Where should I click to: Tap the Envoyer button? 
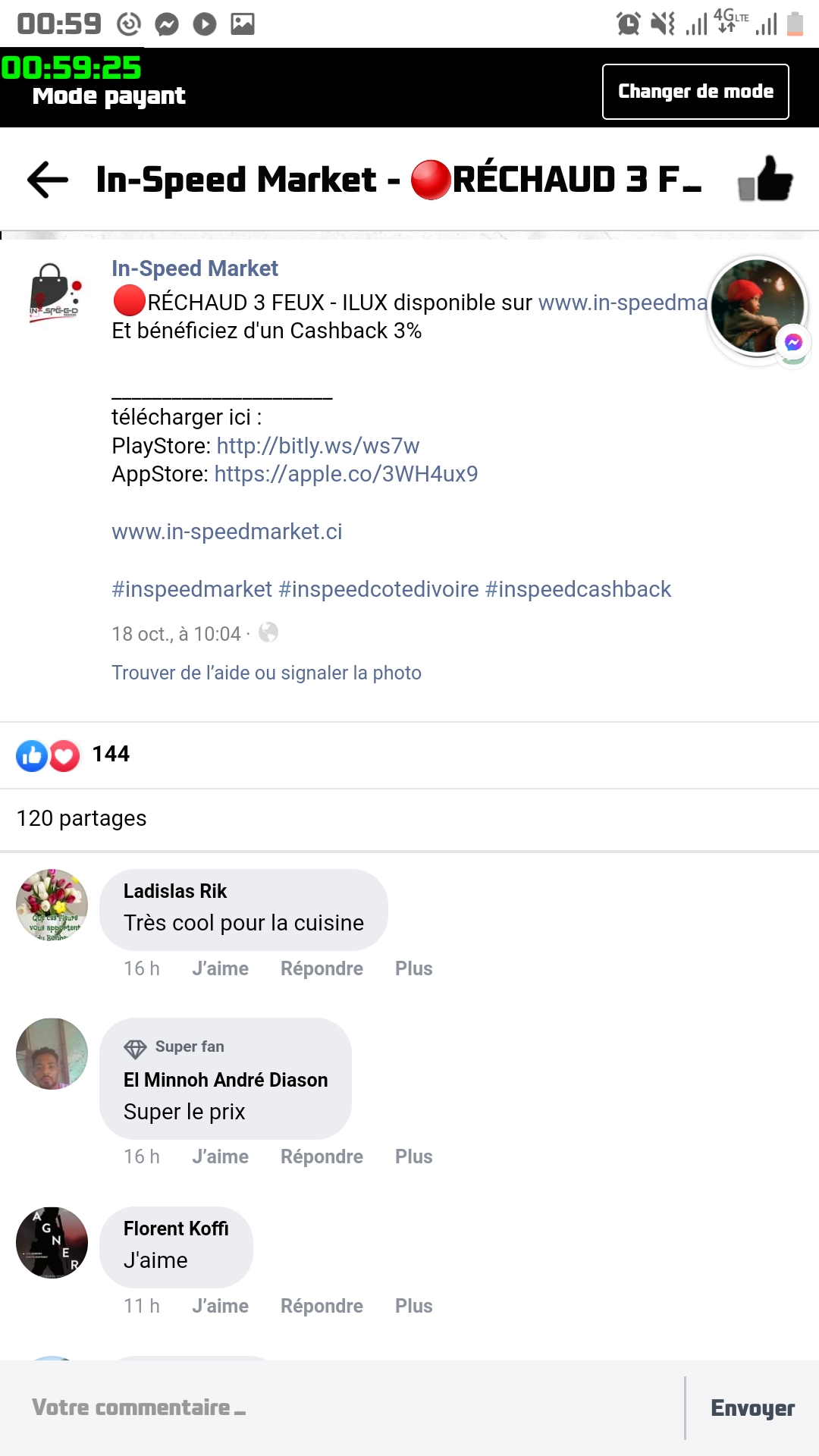752,1408
